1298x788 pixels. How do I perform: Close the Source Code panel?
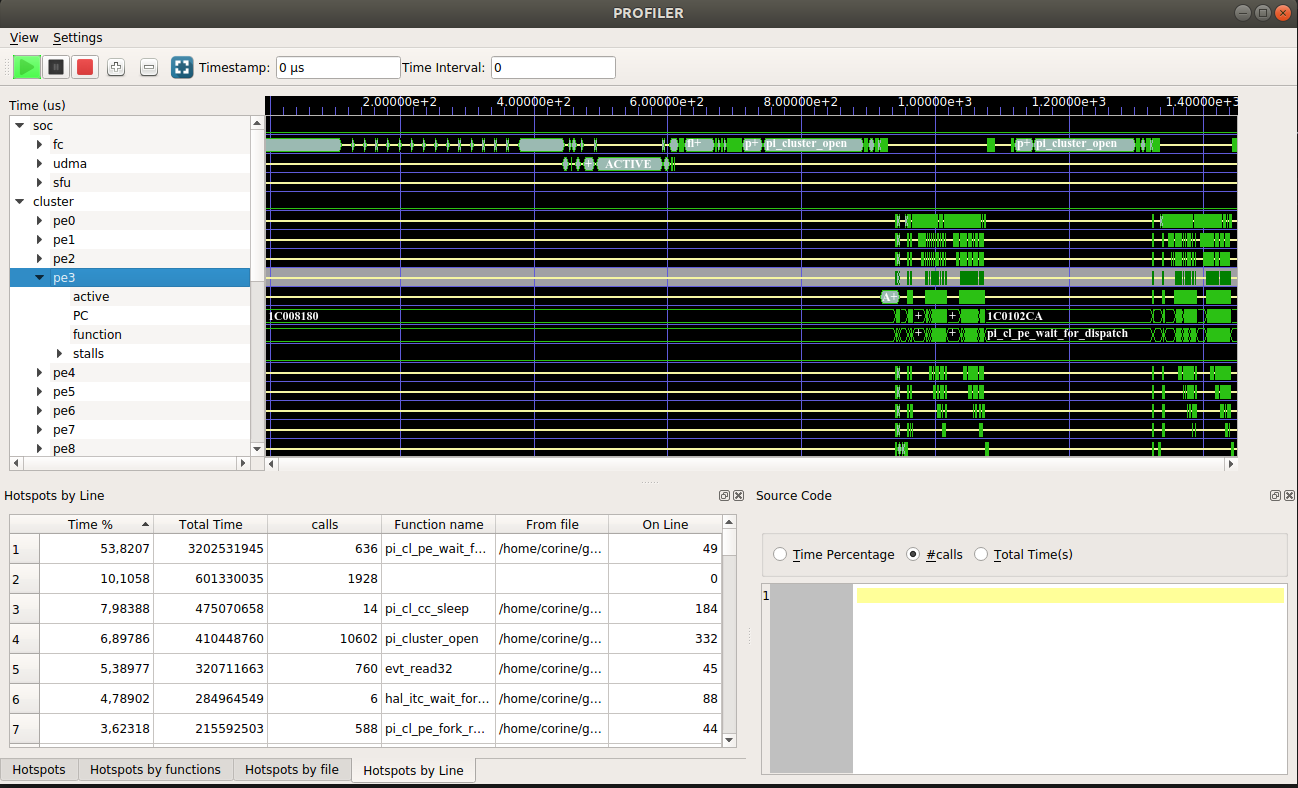1288,496
